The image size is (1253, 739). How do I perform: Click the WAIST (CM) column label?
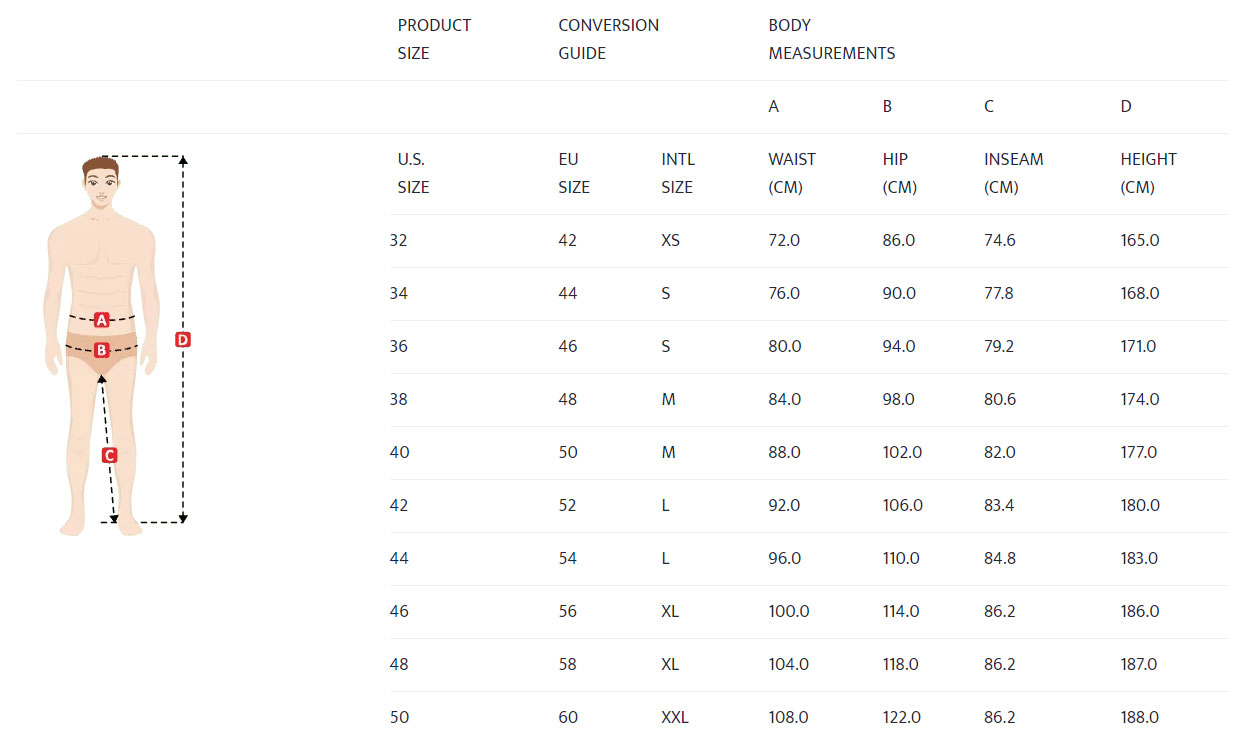click(x=792, y=173)
